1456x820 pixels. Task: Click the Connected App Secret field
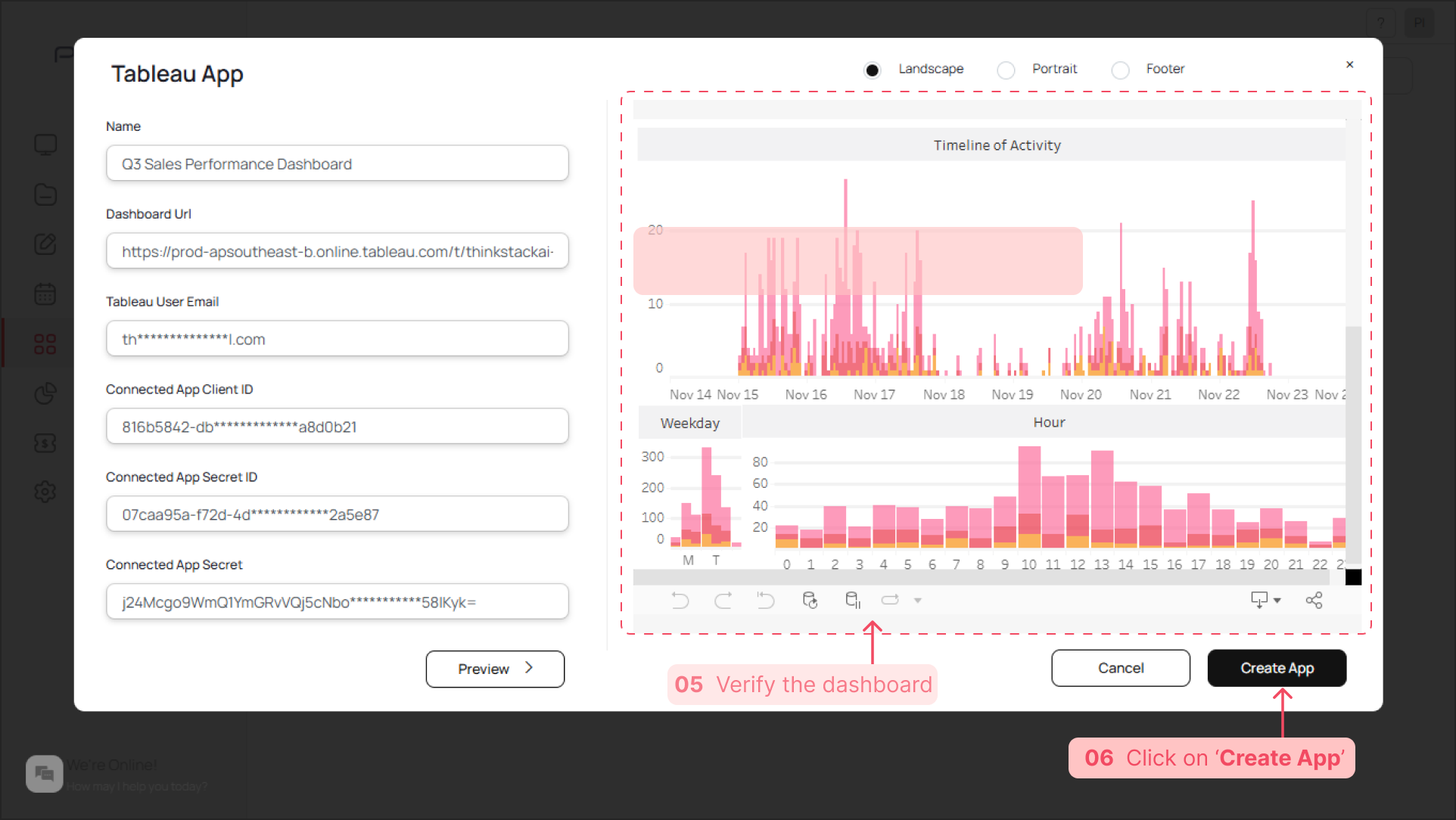[x=338, y=602]
